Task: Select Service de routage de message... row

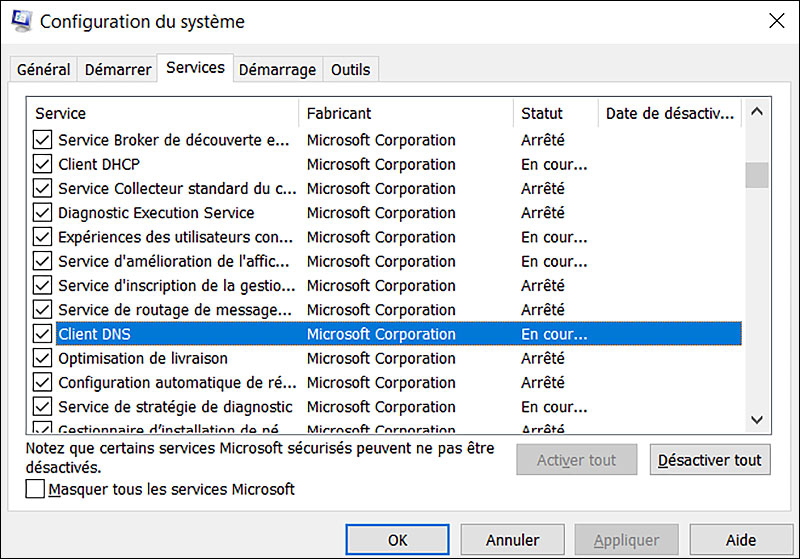Action: 387,310
